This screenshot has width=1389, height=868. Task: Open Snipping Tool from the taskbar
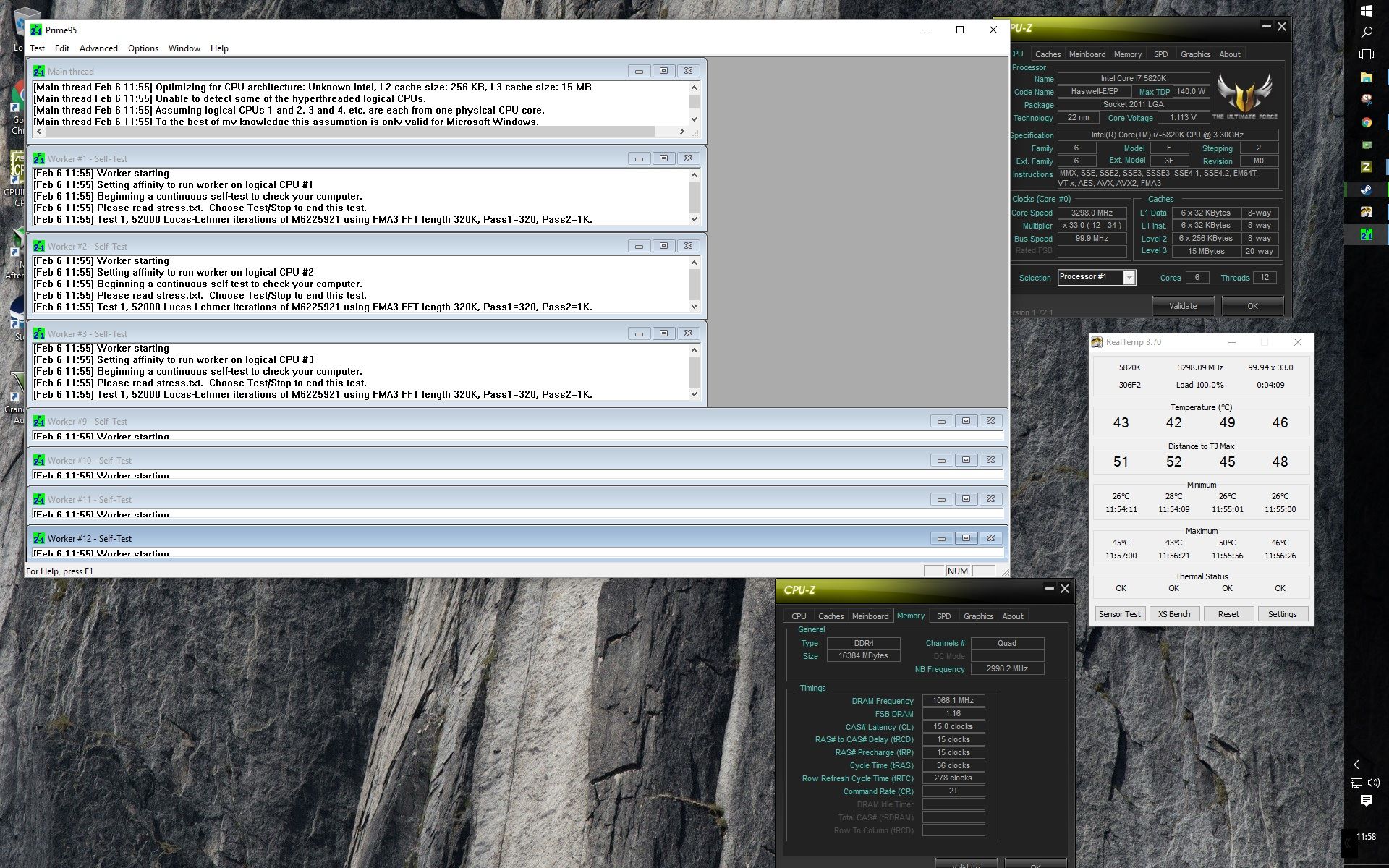click(1367, 100)
